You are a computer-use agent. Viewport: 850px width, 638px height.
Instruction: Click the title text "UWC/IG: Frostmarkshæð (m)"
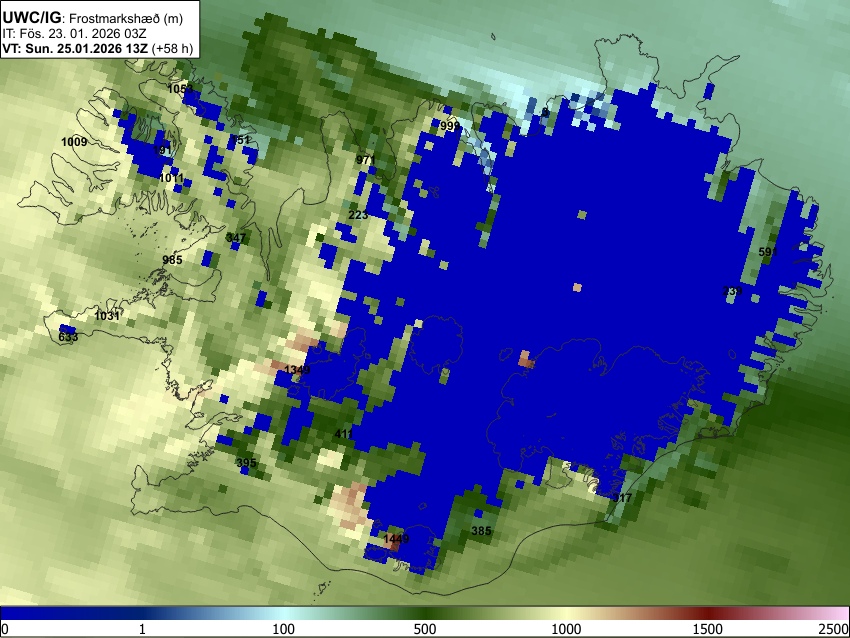[93, 18]
